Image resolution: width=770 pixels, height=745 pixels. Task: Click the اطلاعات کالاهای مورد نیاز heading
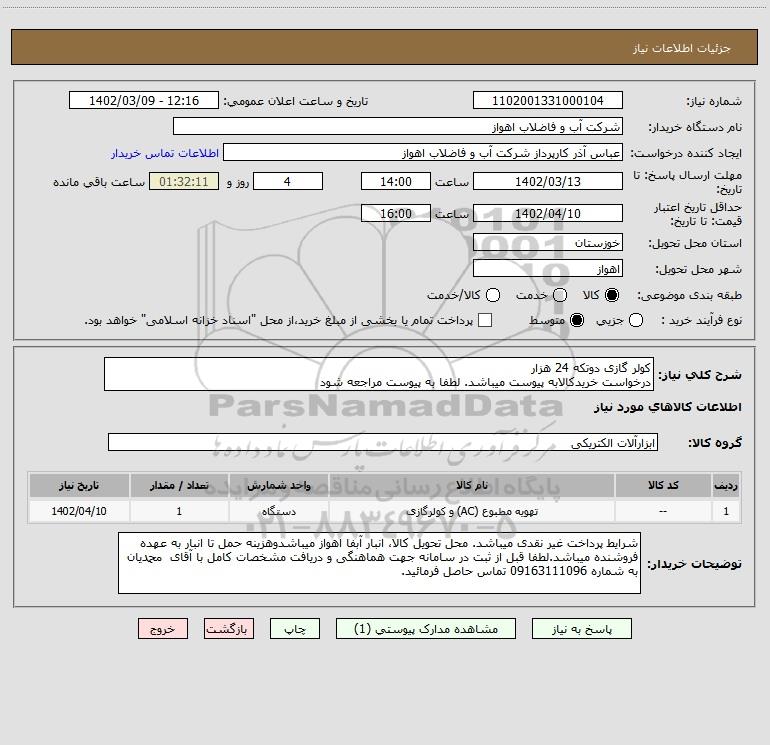click(x=667, y=407)
